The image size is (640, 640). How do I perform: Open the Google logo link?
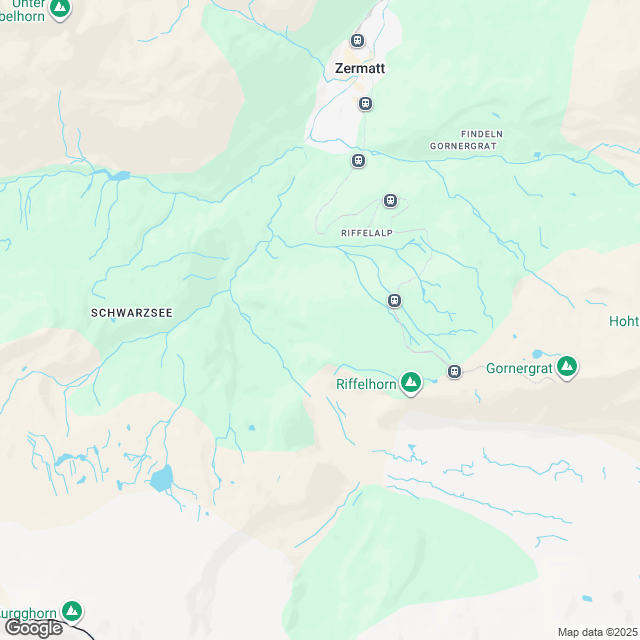point(34,629)
